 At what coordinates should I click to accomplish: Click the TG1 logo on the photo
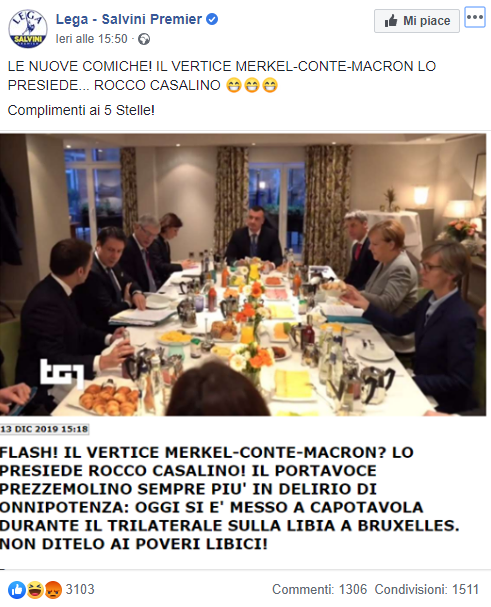click(x=62, y=373)
